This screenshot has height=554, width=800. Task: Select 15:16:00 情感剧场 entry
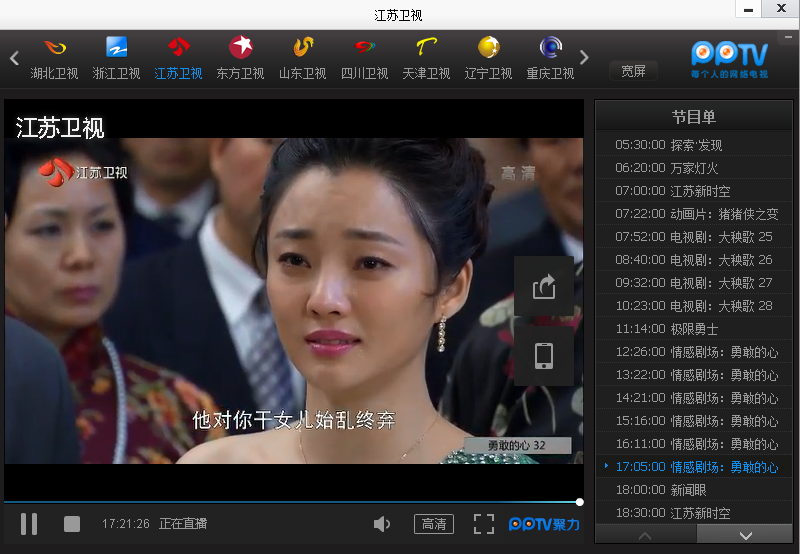coord(694,421)
